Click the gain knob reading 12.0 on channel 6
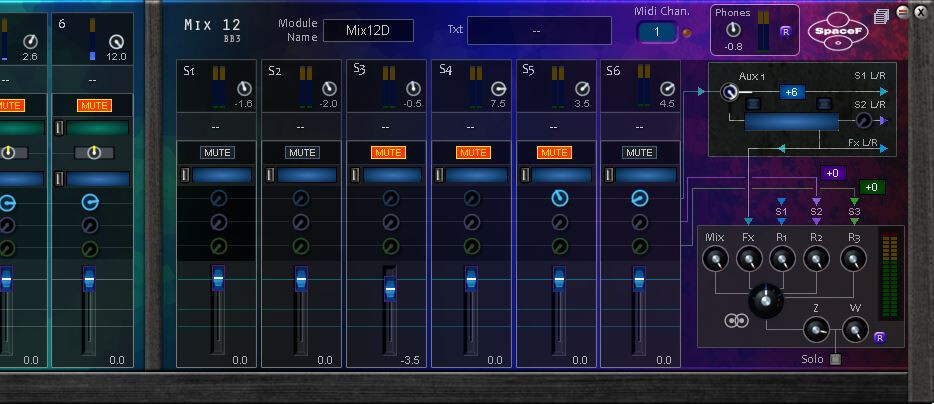This screenshot has width=934, height=404. (116, 42)
